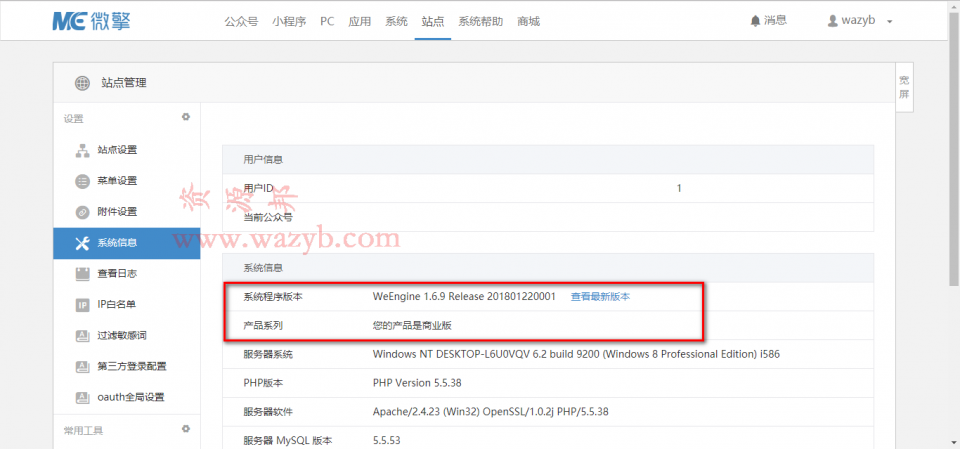Screen dimensions: 960x449
Task: Click the 过滤敏感词 icon
Action: pyautogui.click(x=82, y=336)
